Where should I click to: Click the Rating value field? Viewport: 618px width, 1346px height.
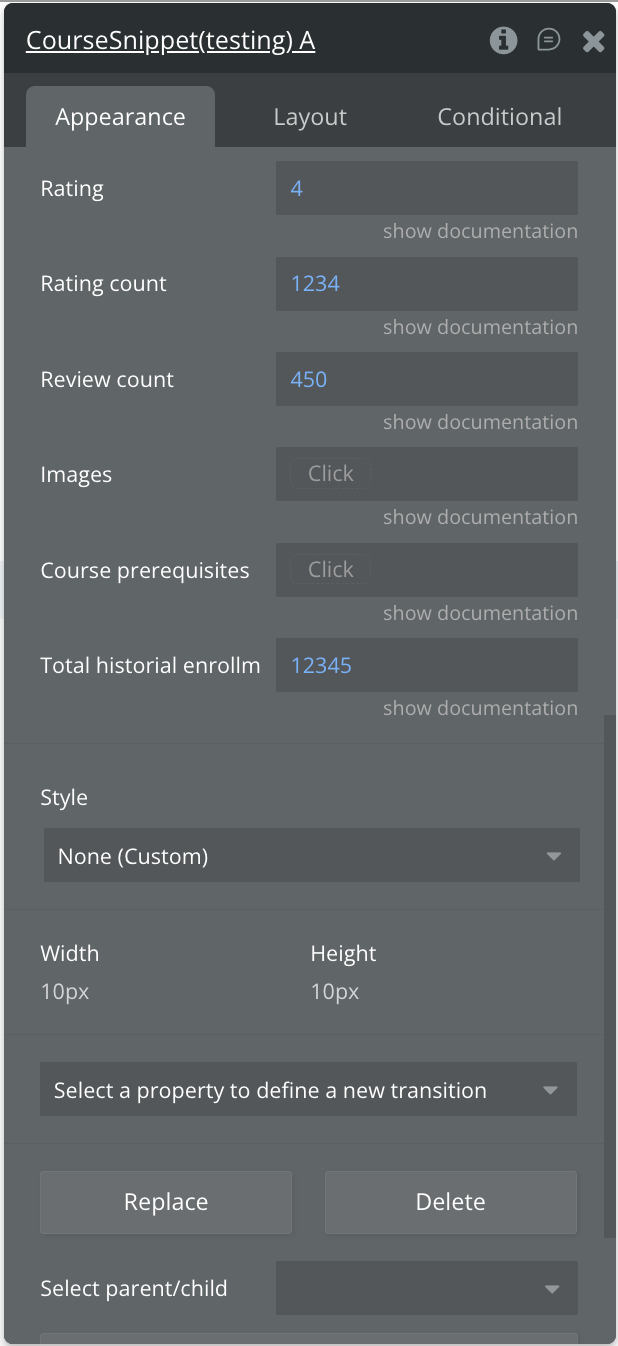426,188
